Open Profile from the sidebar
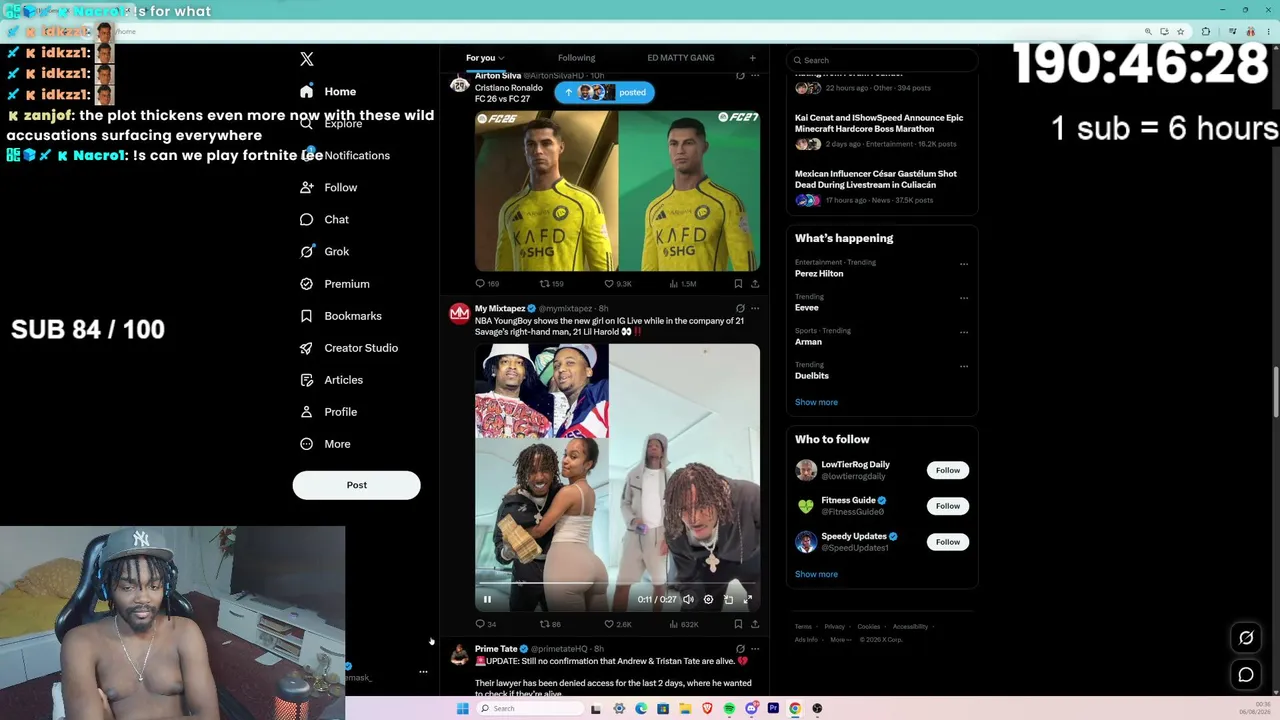This screenshot has height=720, width=1280. [328, 411]
